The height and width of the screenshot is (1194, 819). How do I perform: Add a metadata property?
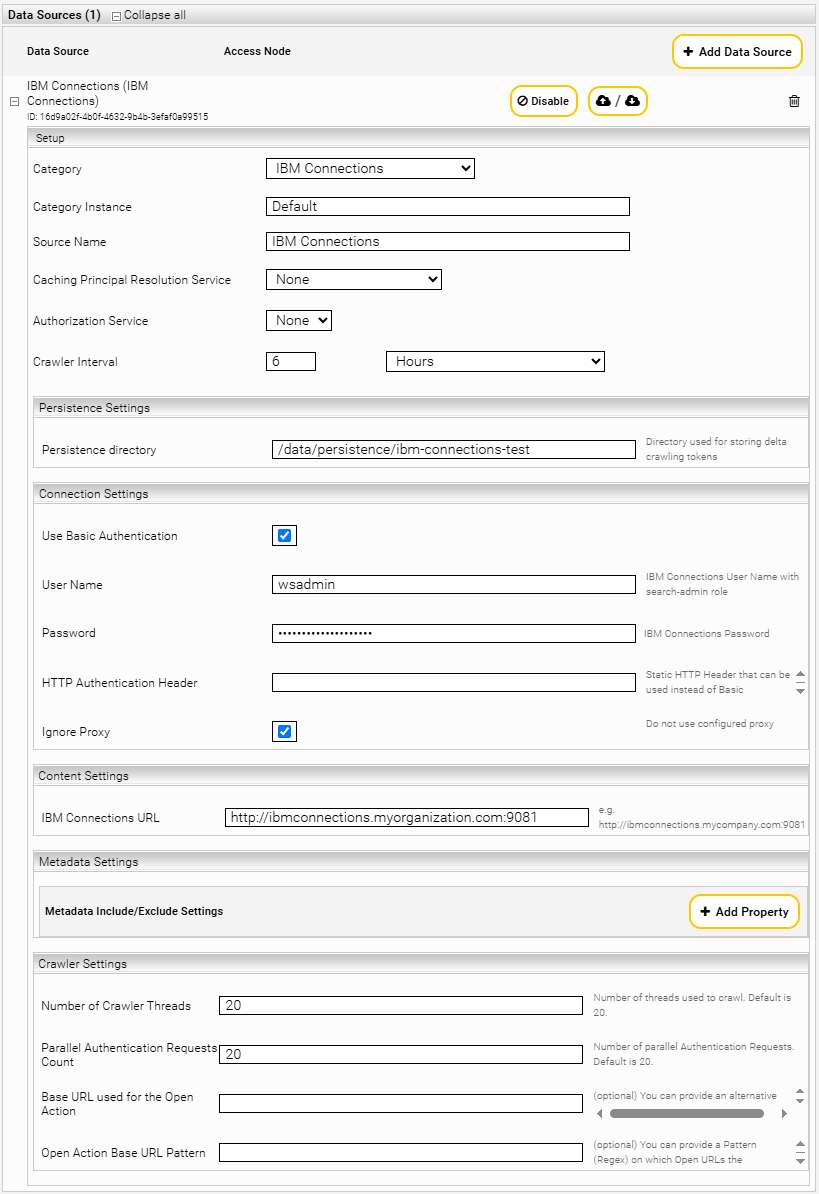(x=744, y=911)
